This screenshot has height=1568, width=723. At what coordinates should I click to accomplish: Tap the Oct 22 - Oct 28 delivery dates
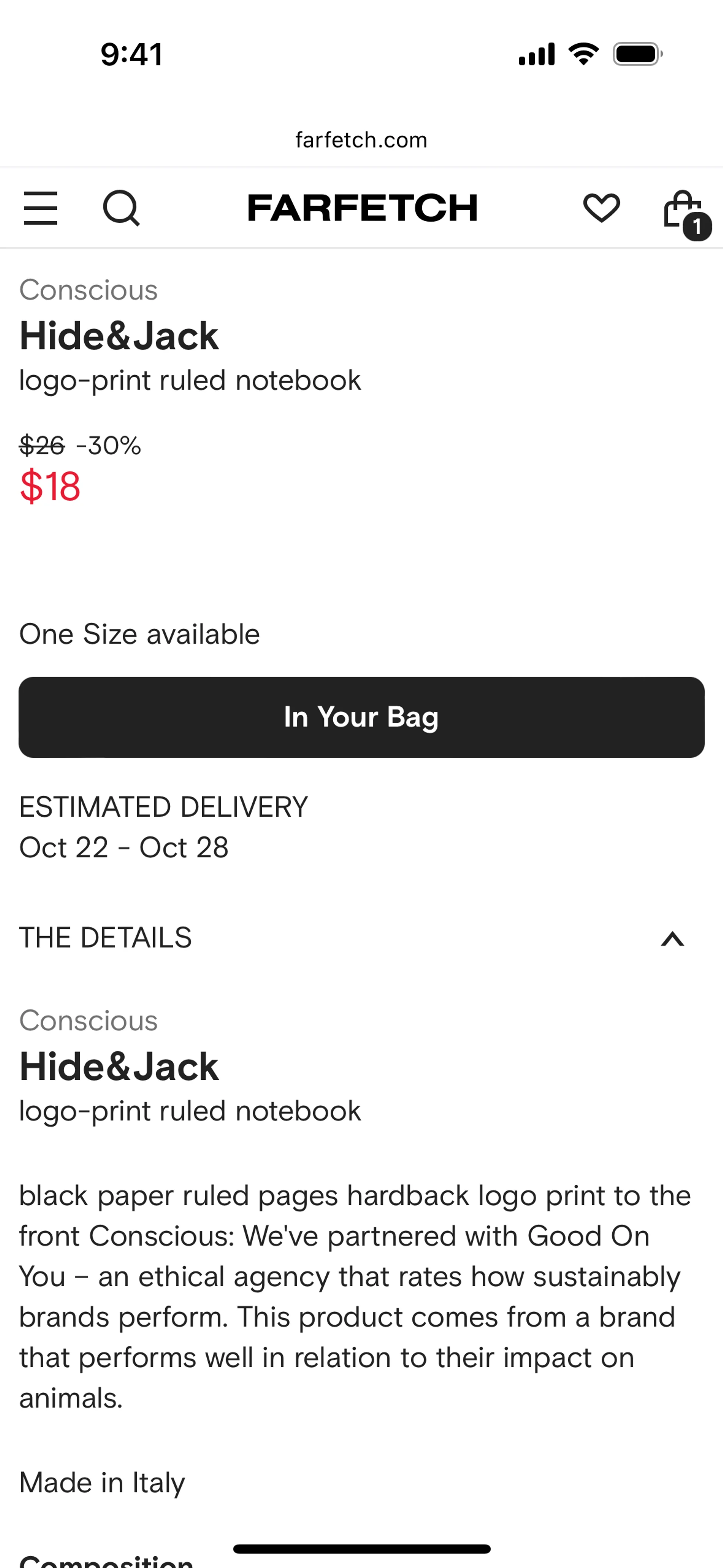tap(124, 847)
